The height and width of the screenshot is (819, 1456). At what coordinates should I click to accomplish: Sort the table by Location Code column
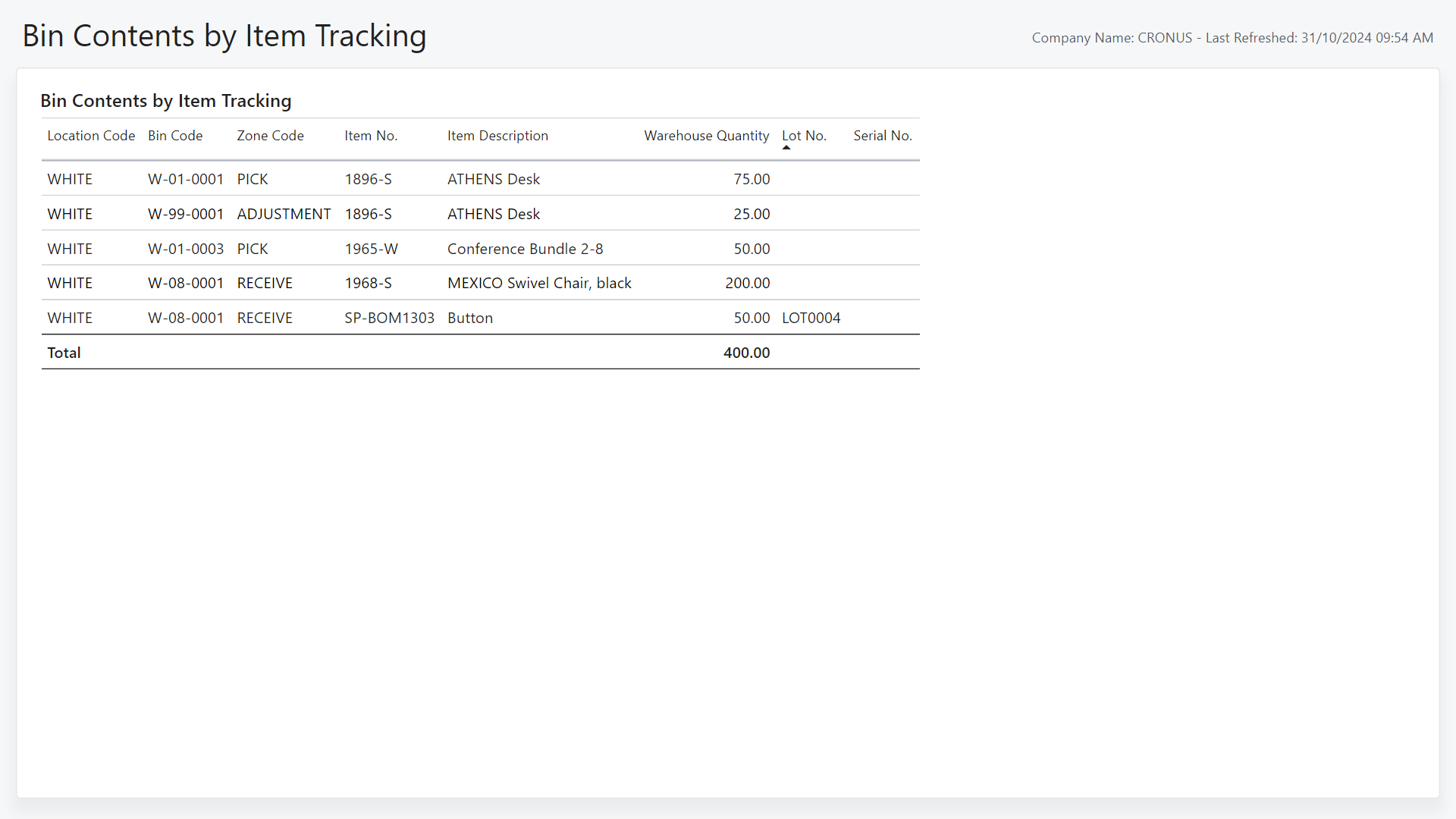(x=90, y=136)
